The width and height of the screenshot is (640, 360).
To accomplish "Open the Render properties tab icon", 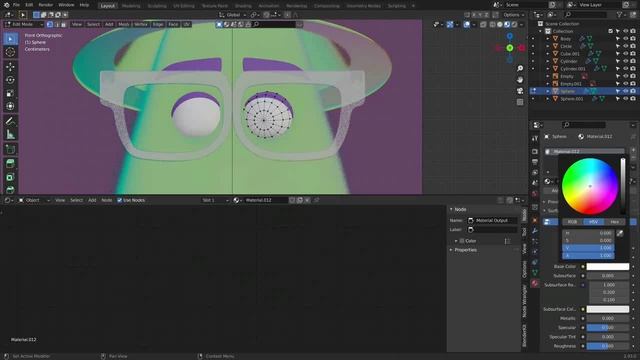I will 535,151.
